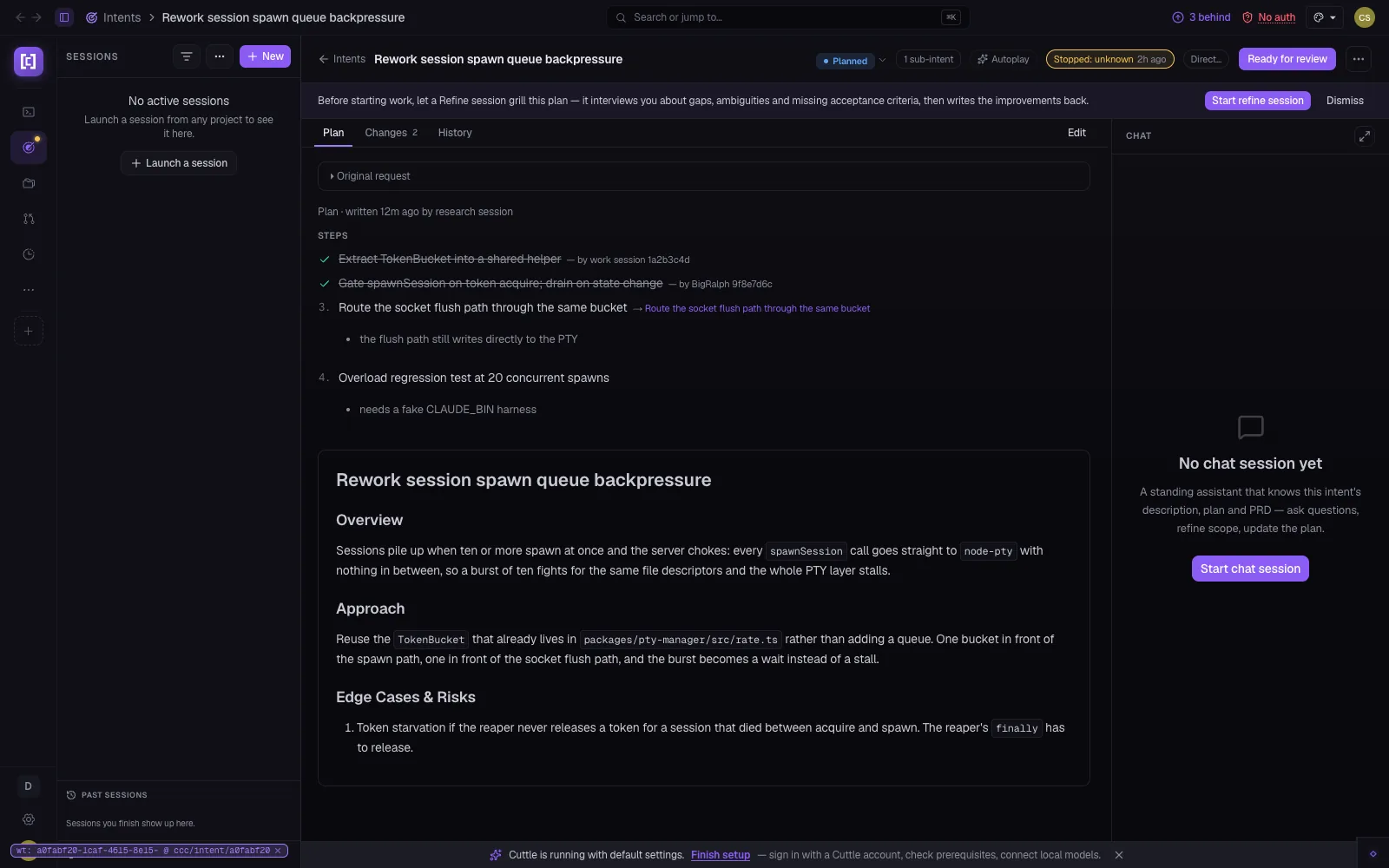
Task: Click the intent title in header
Action: click(498, 59)
